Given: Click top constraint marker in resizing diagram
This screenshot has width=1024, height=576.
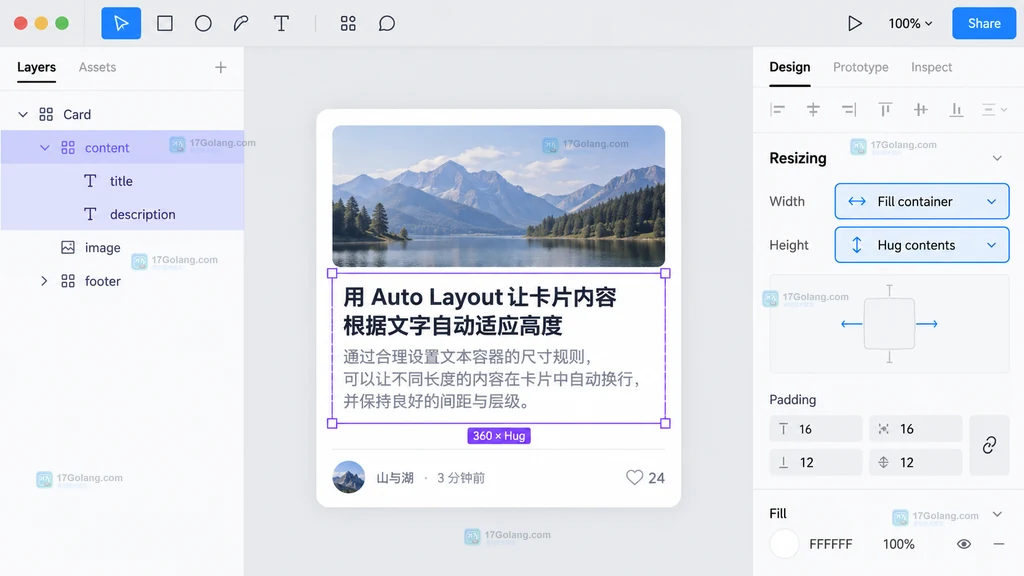Looking at the screenshot, I should [x=889, y=291].
